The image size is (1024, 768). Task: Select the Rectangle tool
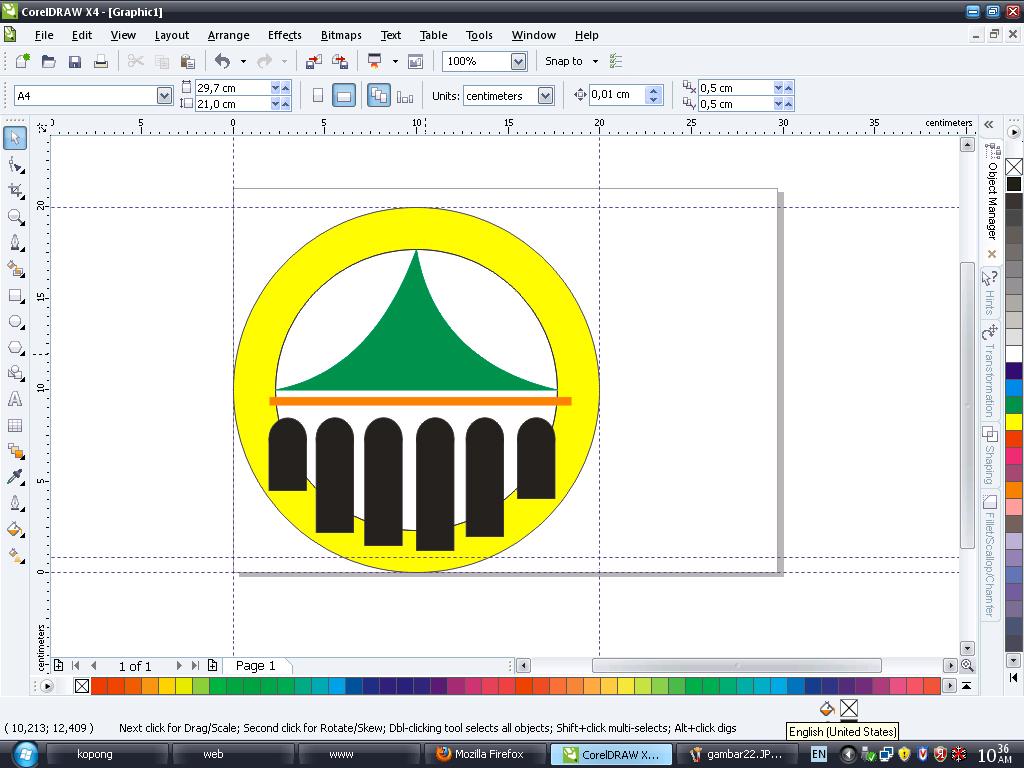tap(15, 295)
